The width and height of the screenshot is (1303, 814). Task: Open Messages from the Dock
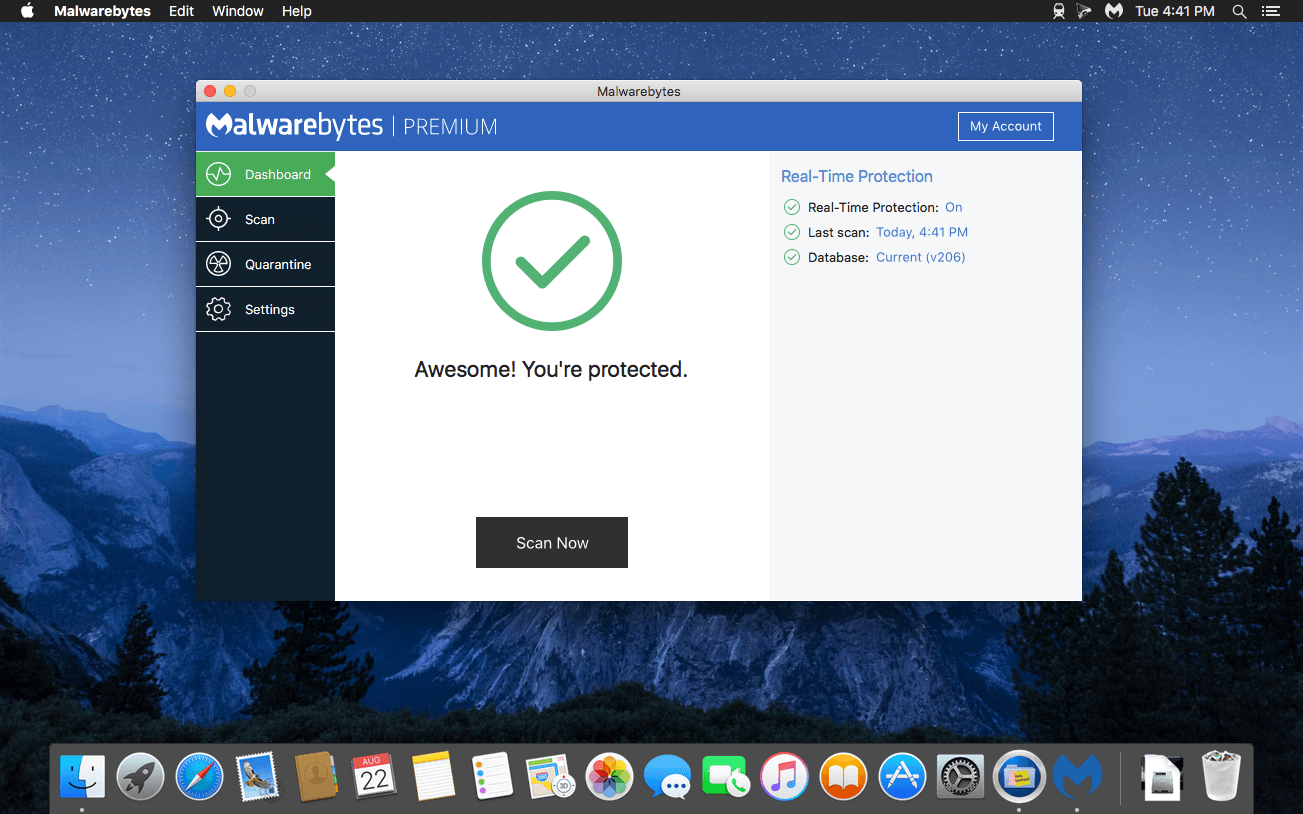[x=667, y=776]
